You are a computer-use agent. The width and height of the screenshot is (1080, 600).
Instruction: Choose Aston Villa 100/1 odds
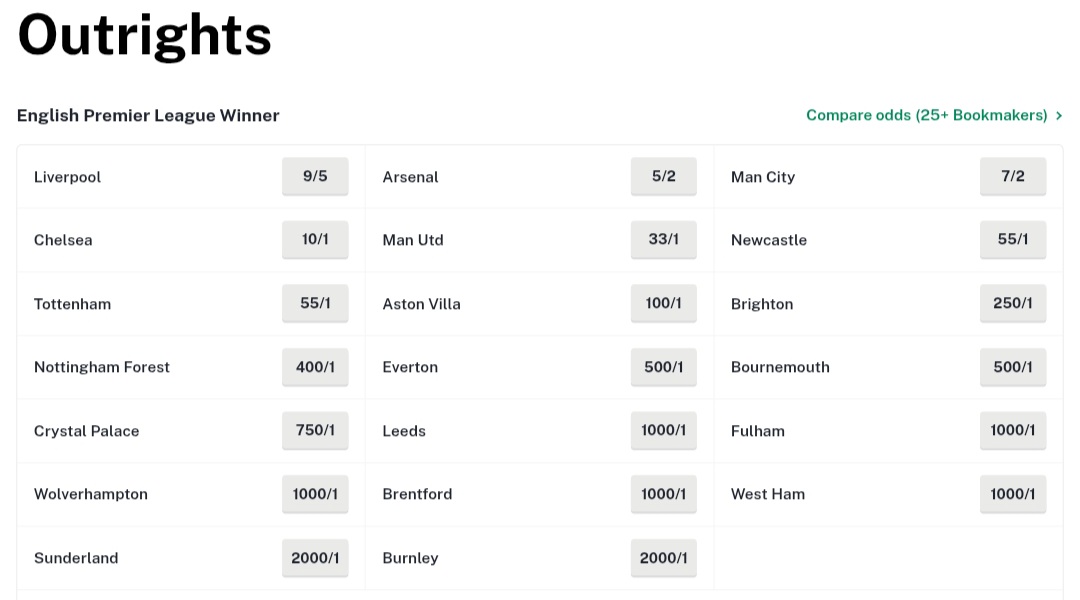[x=663, y=303]
